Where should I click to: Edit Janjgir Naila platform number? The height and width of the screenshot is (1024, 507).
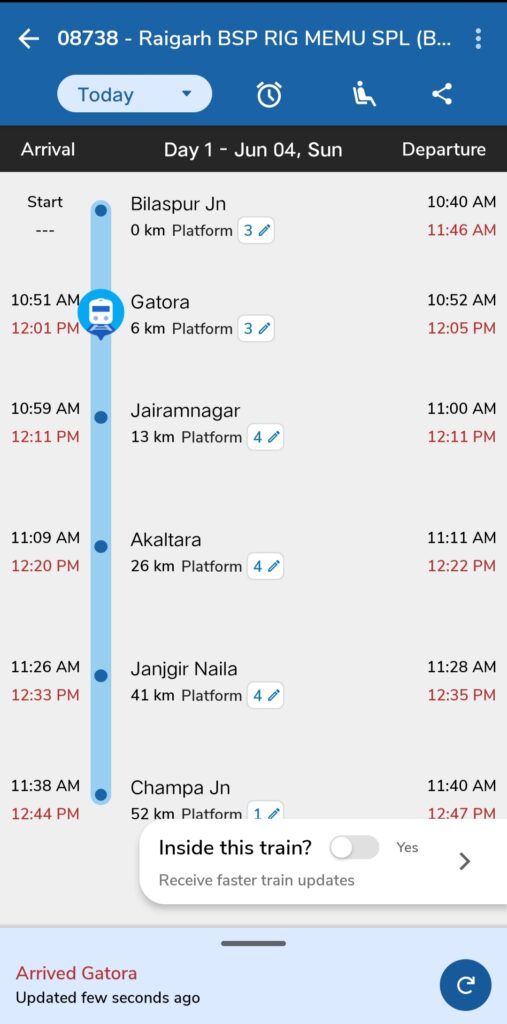pyautogui.click(x=265, y=696)
